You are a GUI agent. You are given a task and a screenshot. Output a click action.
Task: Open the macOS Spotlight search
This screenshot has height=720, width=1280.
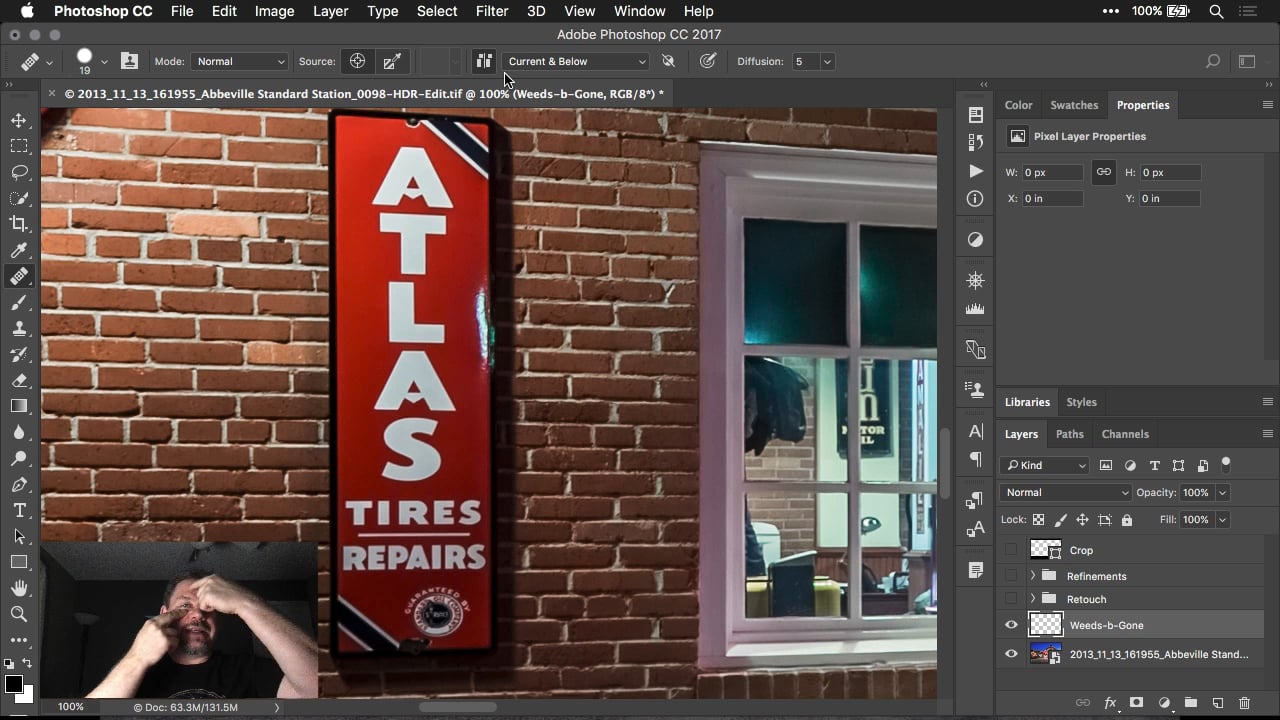click(1216, 11)
